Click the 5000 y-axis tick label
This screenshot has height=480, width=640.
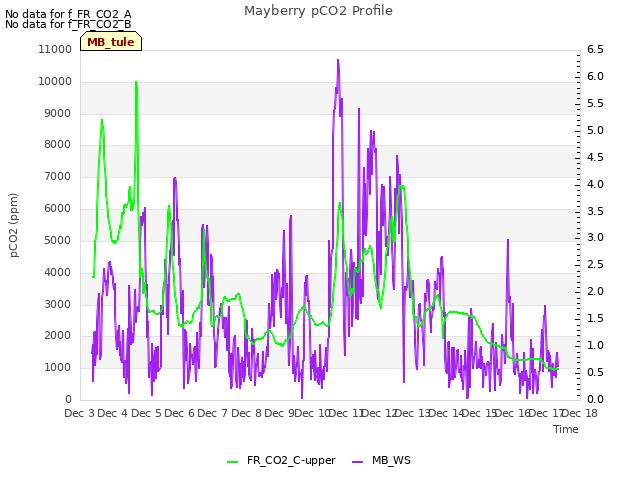[58, 240]
